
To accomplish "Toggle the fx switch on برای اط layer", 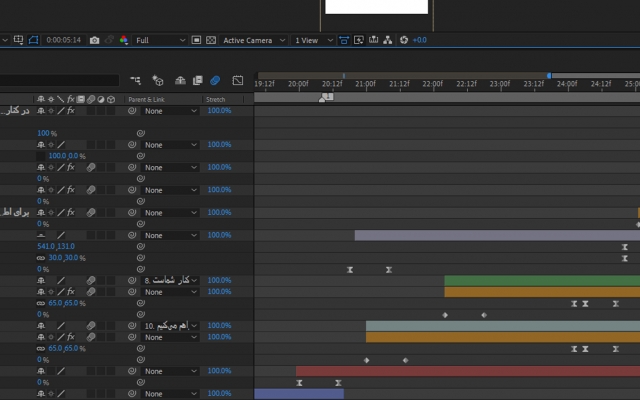I will 71,212.
